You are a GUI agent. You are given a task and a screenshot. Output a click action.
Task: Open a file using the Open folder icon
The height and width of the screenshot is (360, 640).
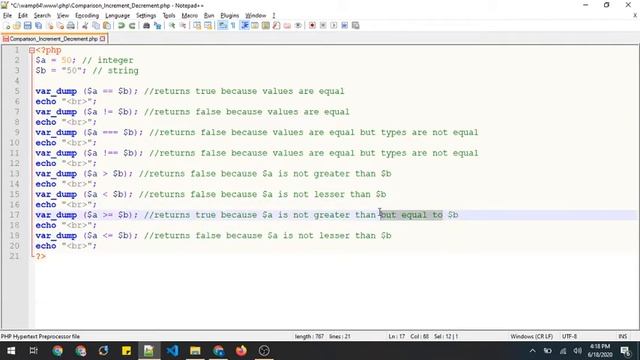17,26
